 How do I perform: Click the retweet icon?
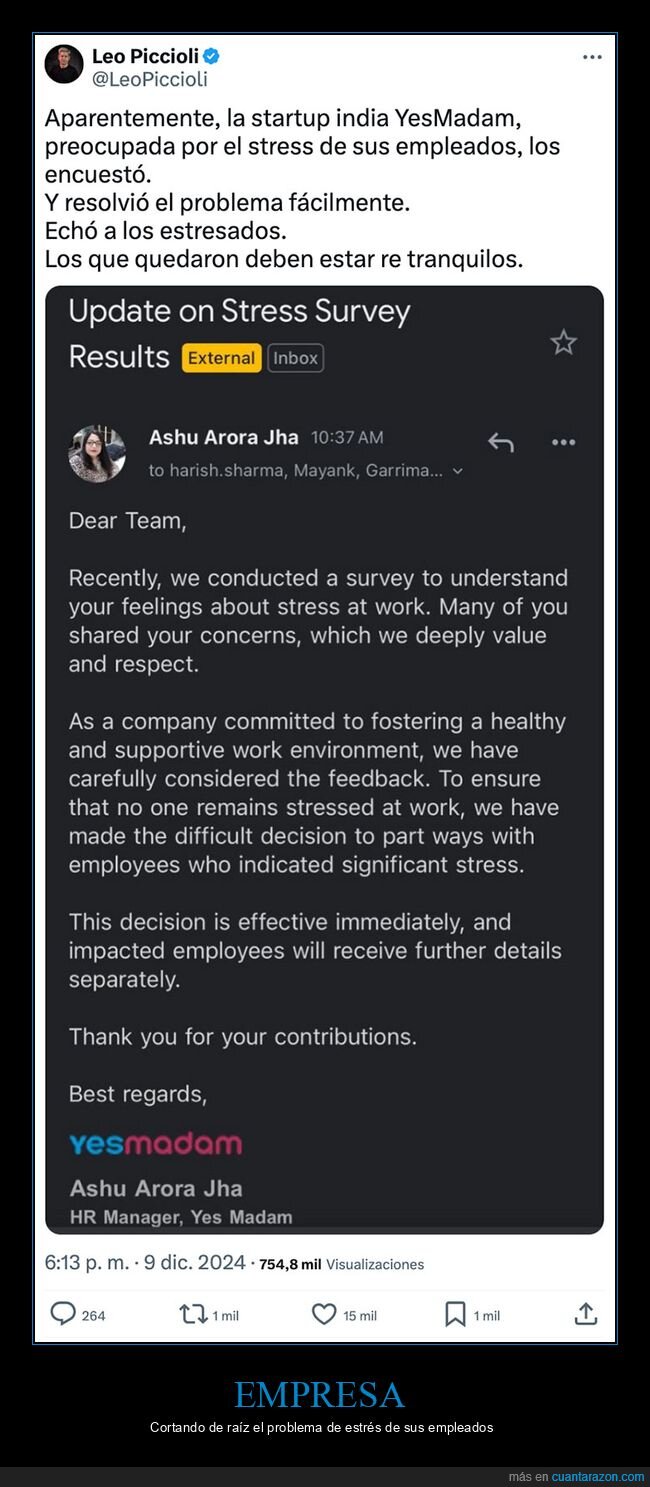tap(192, 1314)
